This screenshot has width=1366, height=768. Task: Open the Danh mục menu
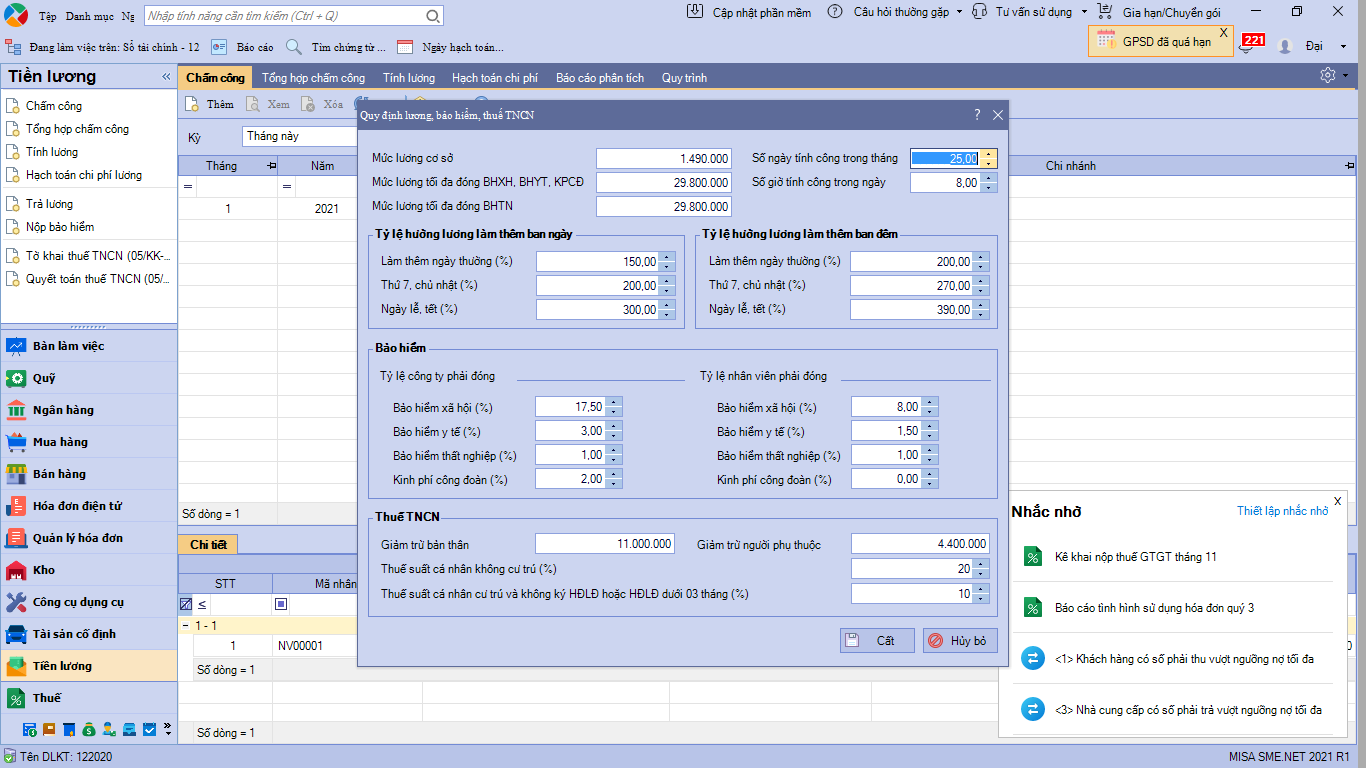[x=90, y=16]
